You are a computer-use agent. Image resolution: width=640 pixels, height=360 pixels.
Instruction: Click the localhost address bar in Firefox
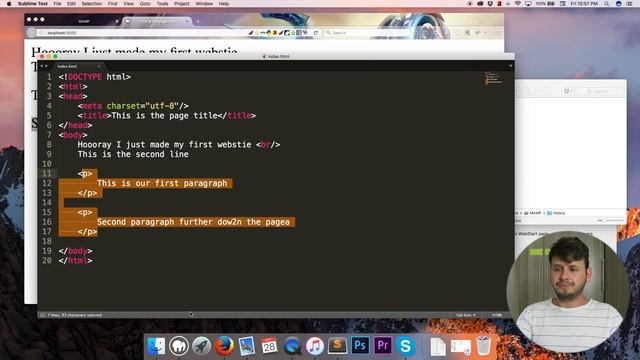pos(143,33)
